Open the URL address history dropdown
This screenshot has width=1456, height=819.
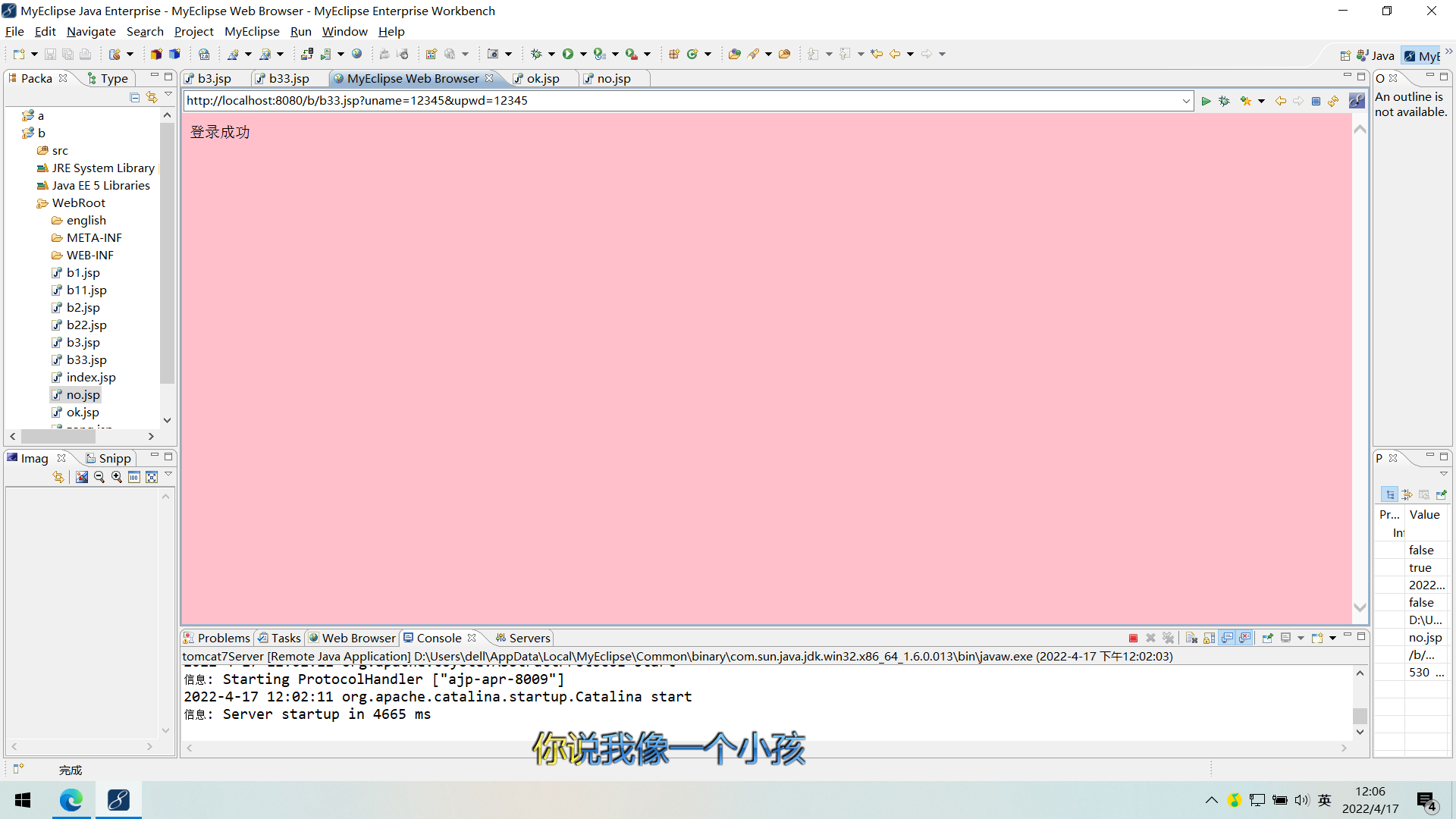pyautogui.click(x=1186, y=101)
